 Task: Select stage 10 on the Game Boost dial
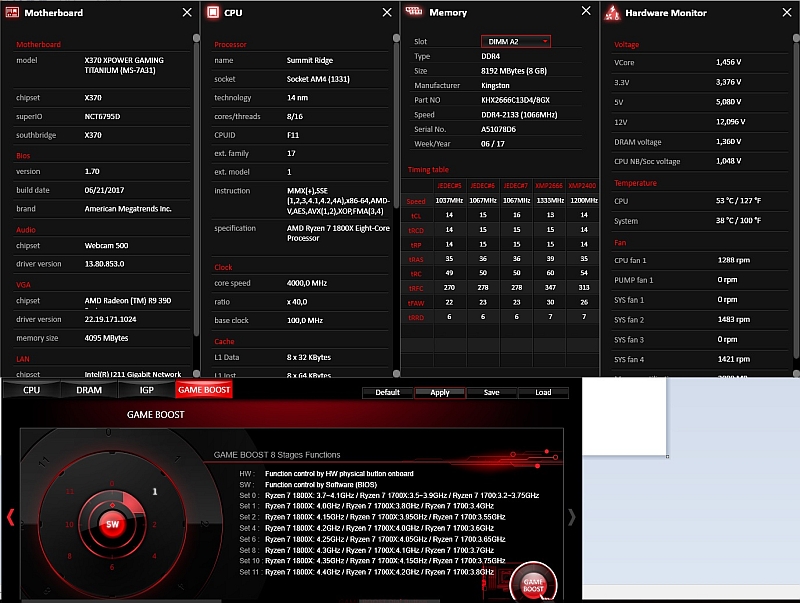[69, 524]
